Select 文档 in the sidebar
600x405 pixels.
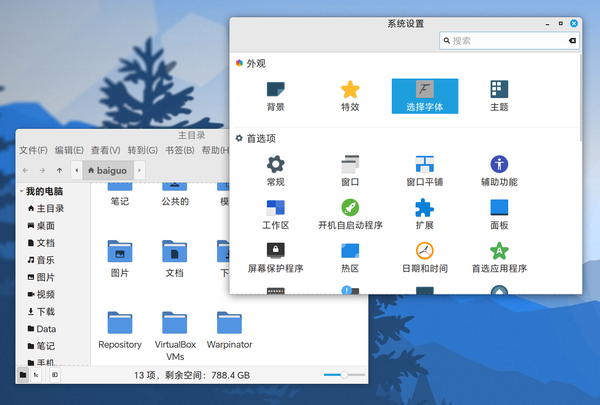pos(41,243)
